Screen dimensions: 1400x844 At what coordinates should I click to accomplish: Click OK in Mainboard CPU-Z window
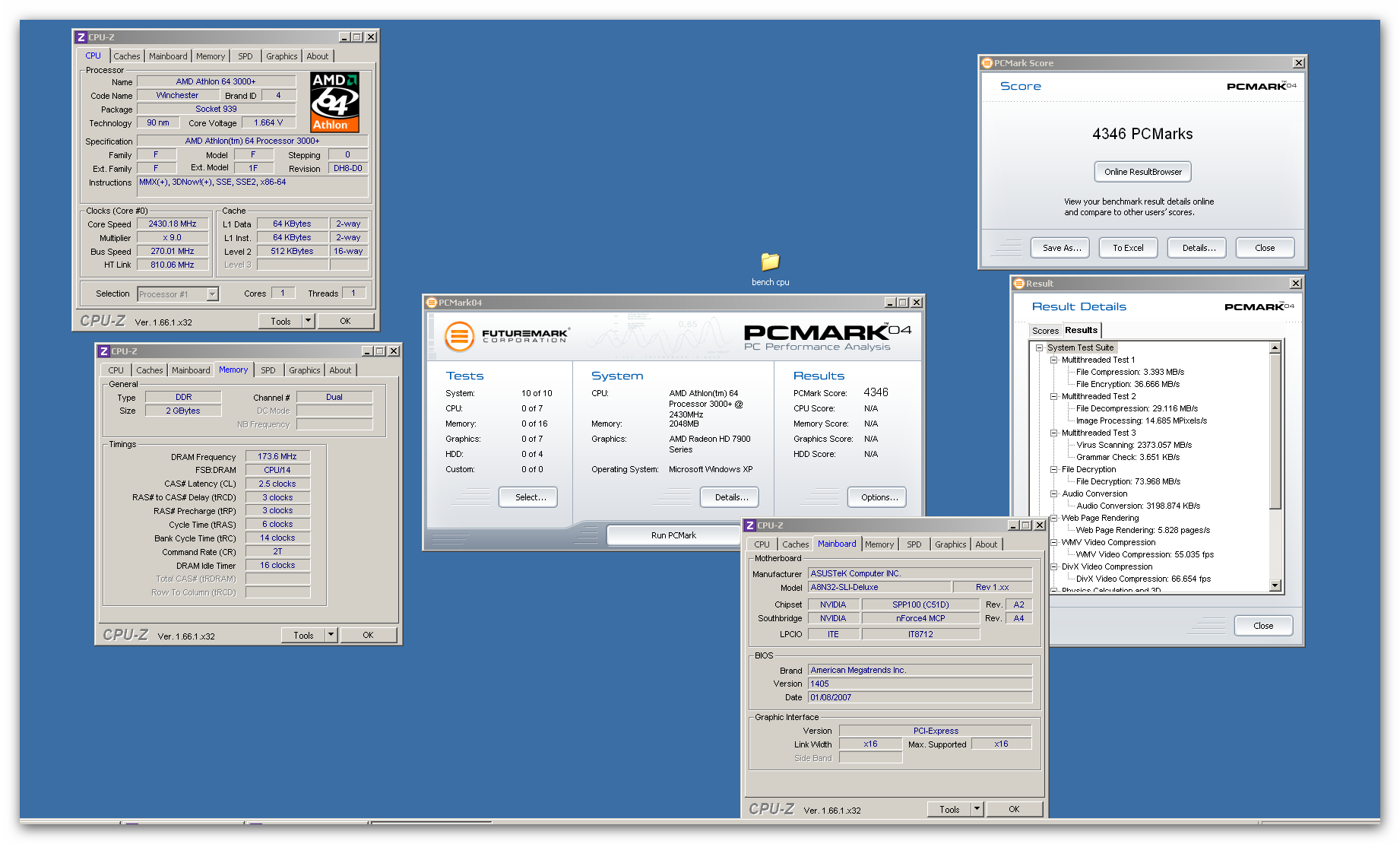coord(1014,809)
